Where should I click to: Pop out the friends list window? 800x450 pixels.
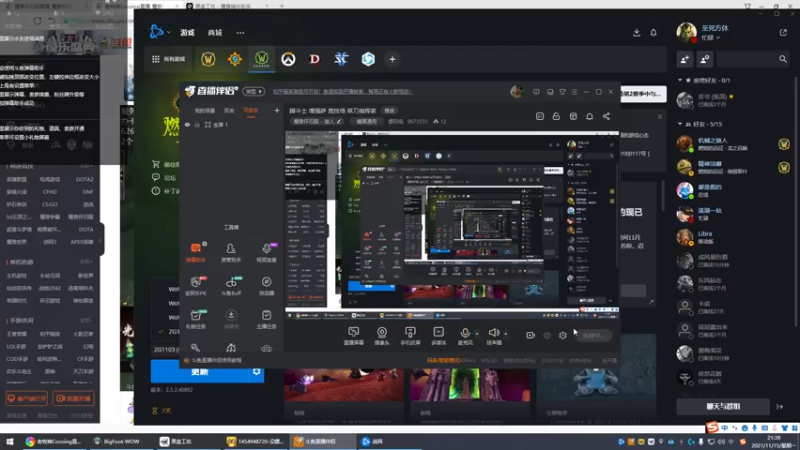pos(783,33)
